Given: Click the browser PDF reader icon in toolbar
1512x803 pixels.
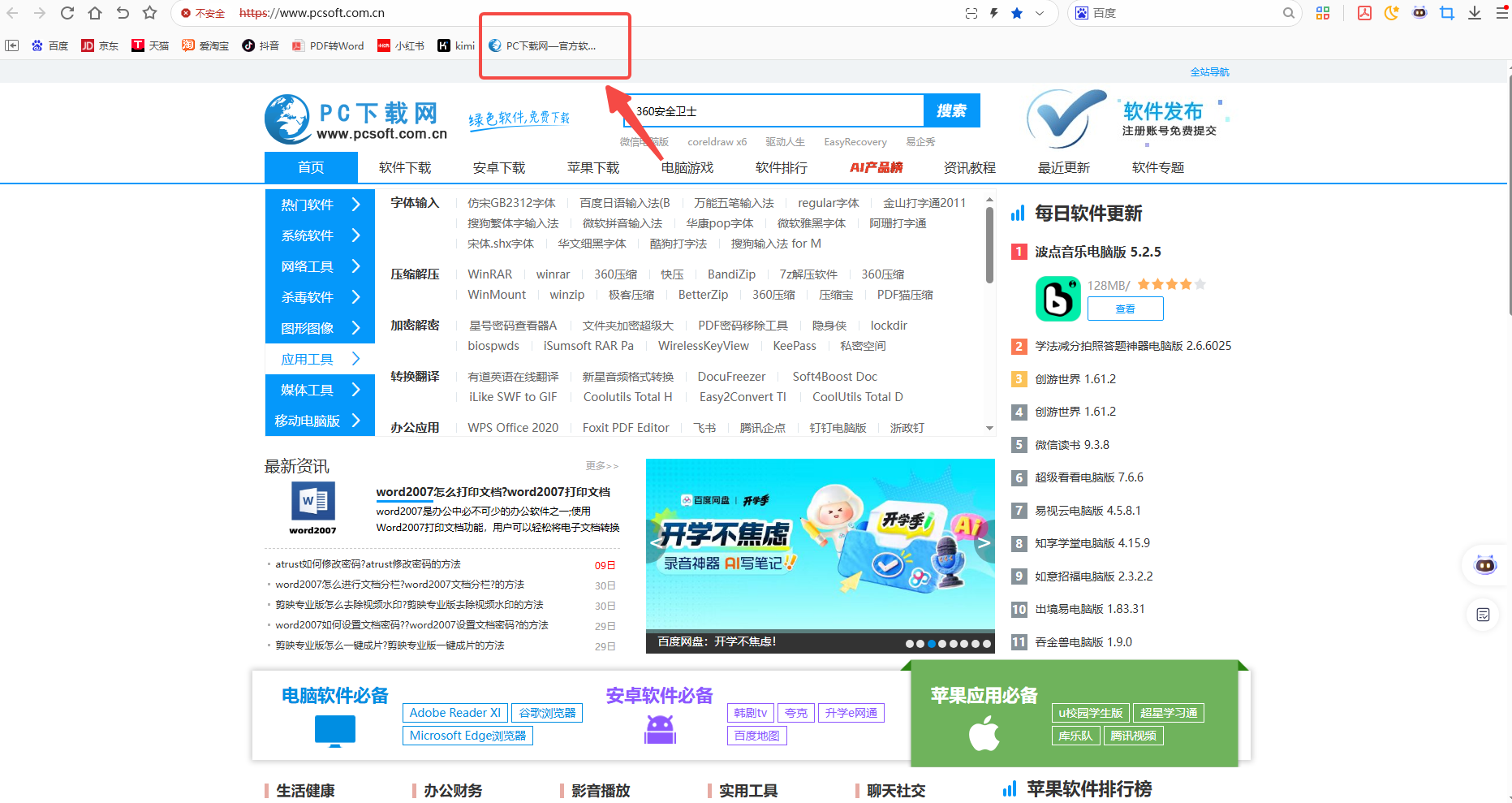Looking at the screenshot, I should [1364, 13].
